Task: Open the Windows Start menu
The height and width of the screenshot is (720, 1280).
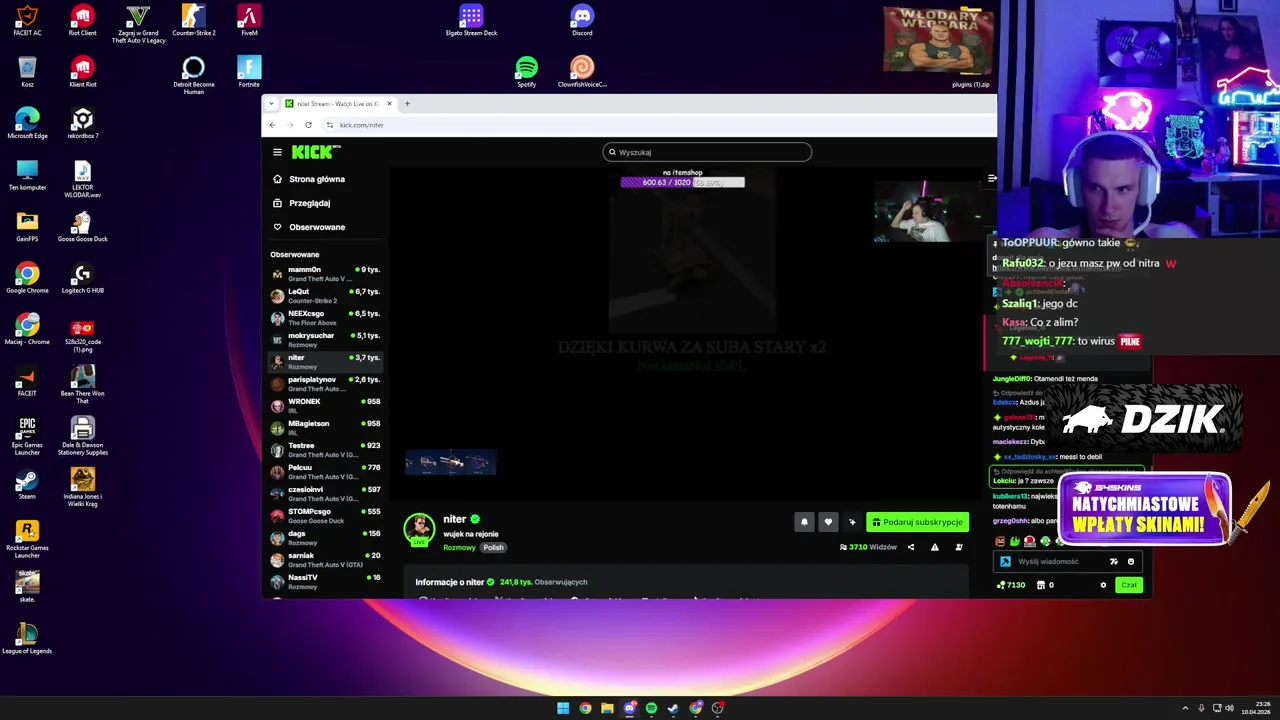Action: click(563, 708)
